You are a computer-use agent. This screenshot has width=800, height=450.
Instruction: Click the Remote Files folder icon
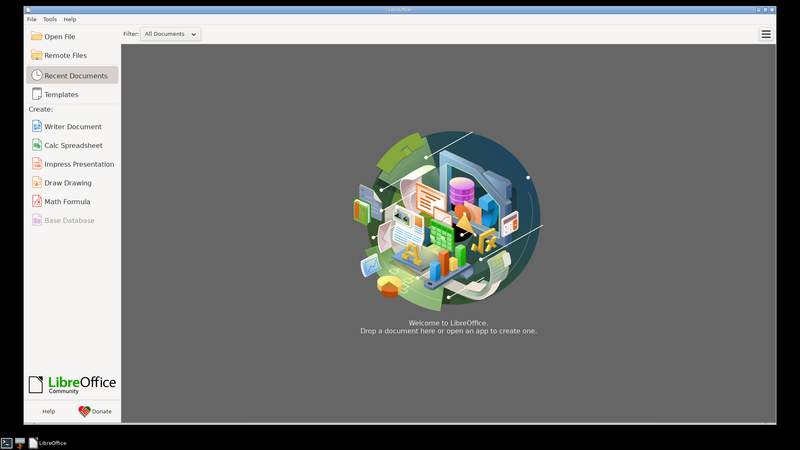click(36, 55)
